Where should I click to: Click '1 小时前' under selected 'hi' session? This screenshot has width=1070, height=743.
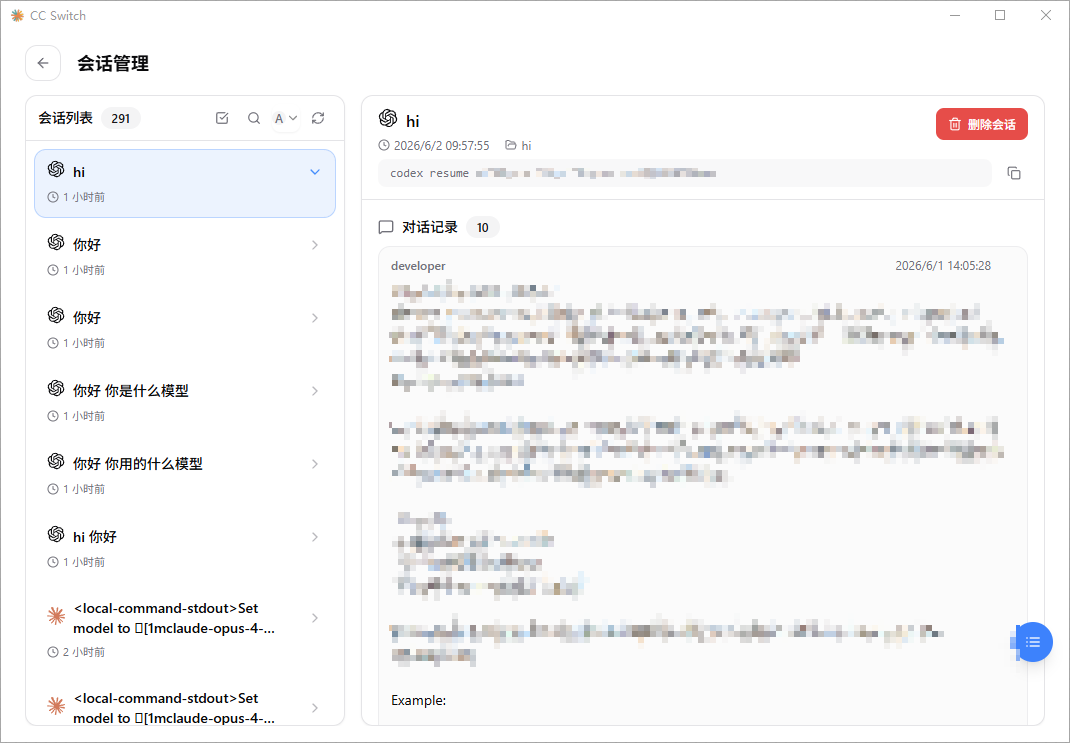coord(84,197)
